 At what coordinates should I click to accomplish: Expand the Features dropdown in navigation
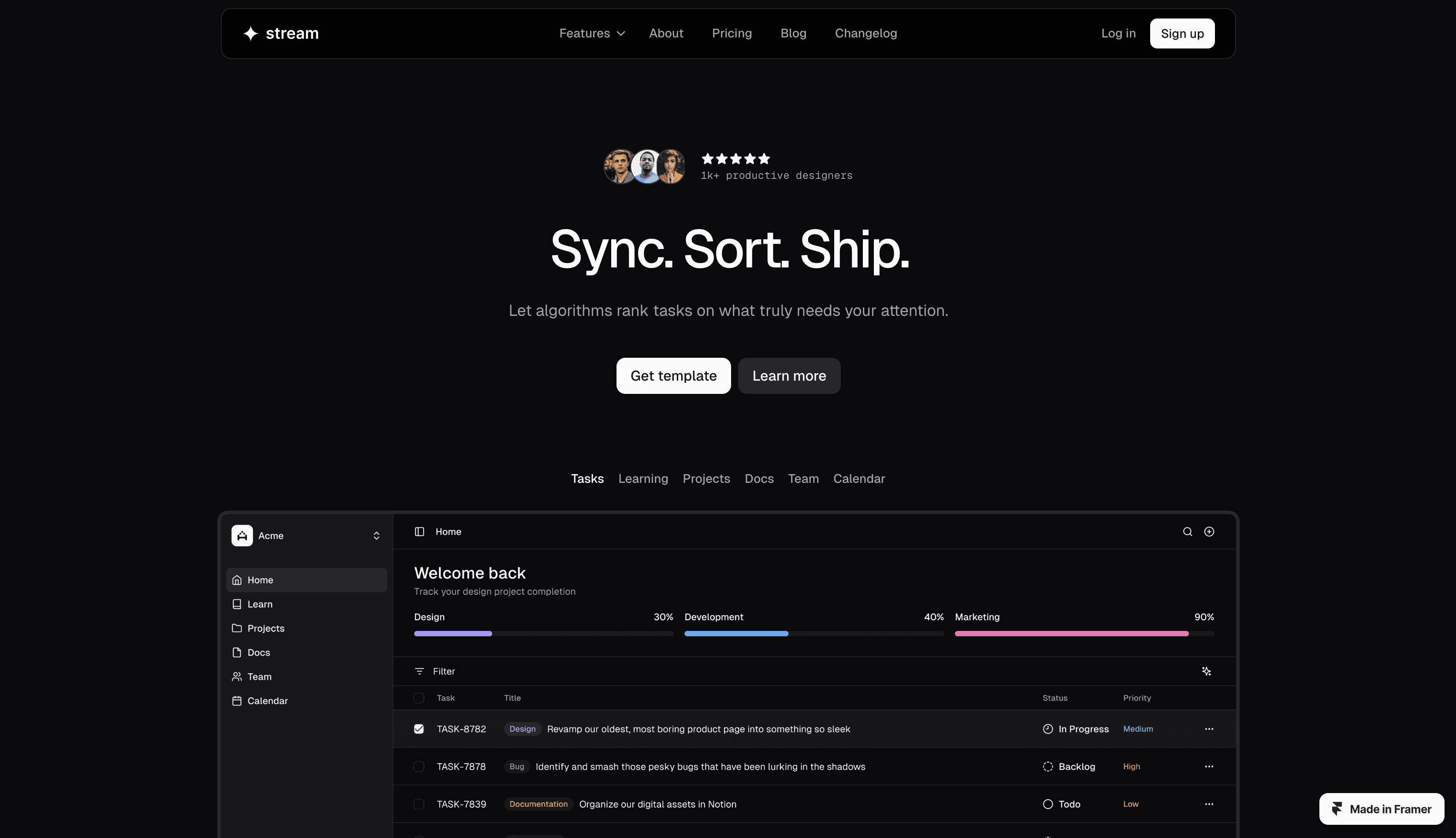click(x=591, y=33)
